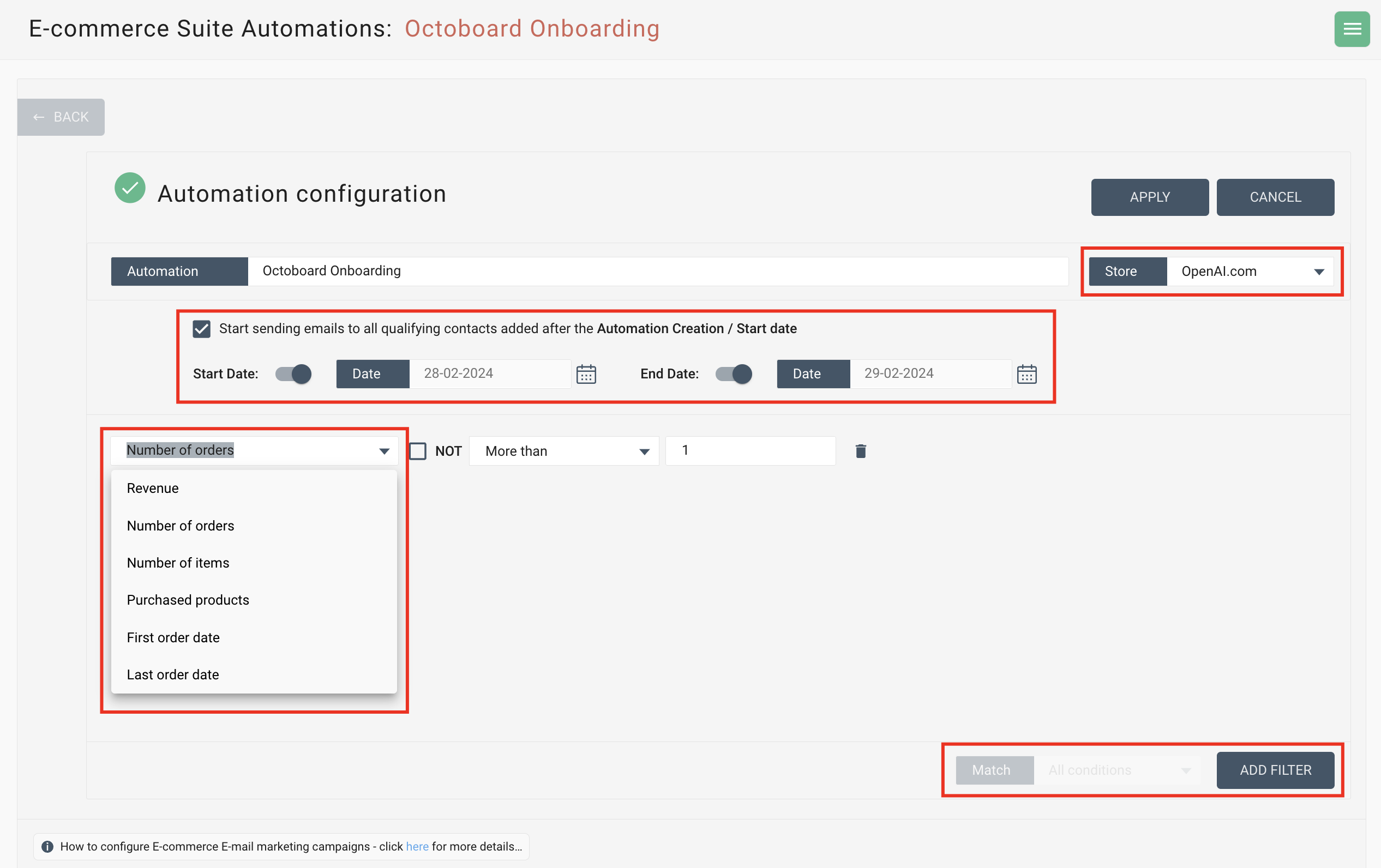Viewport: 1381px width, 868px height.
Task: Click the ADD FILTER button
Action: [1275, 770]
